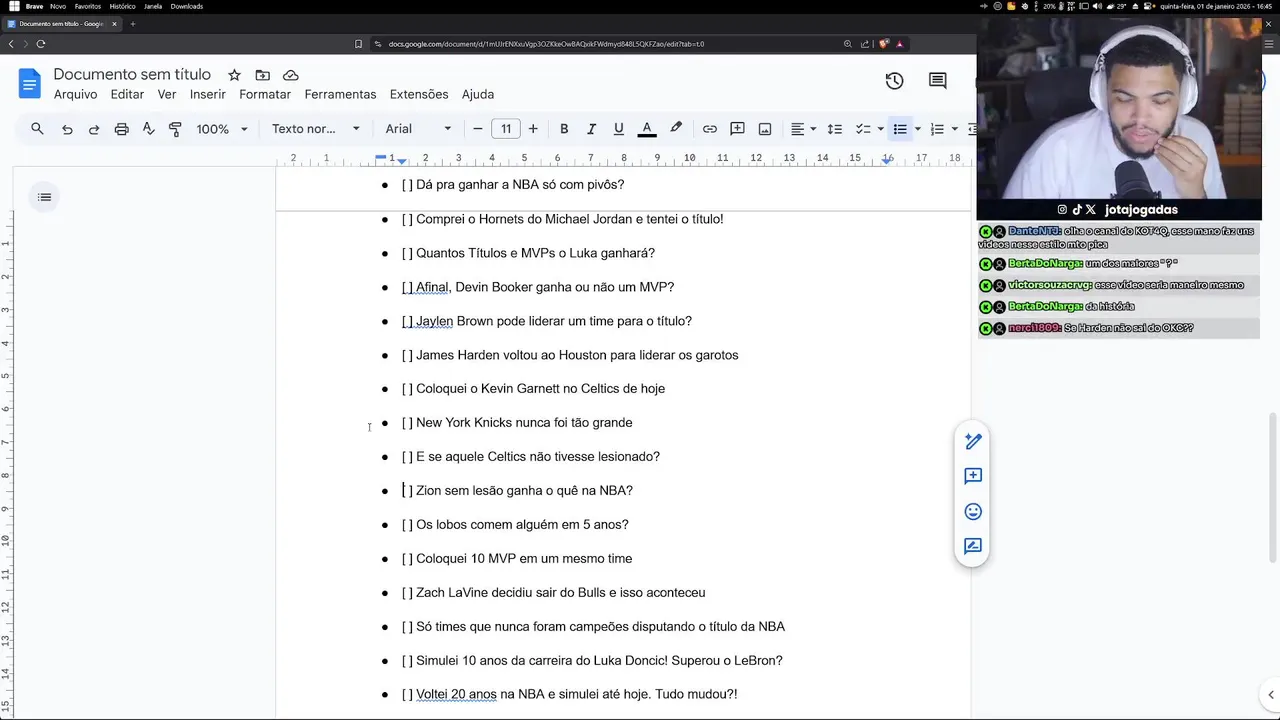The image size is (1280, 720).
Task: Open the paragraph style Texto normal dropdown
Action: point(315,129)
